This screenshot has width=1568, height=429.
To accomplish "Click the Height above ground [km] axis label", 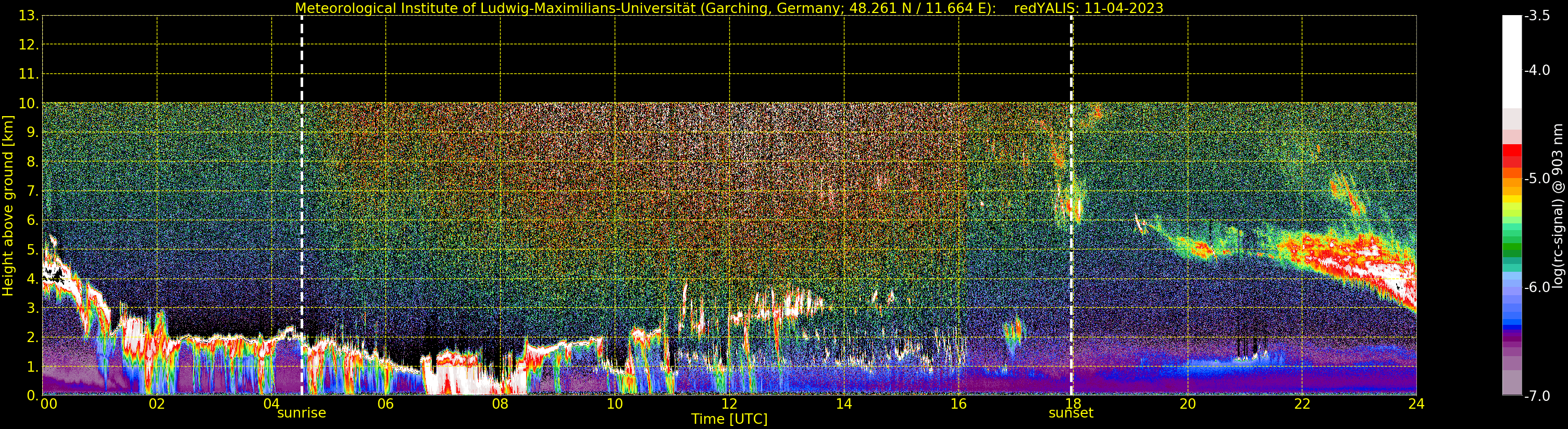I will tap(8, 206).
